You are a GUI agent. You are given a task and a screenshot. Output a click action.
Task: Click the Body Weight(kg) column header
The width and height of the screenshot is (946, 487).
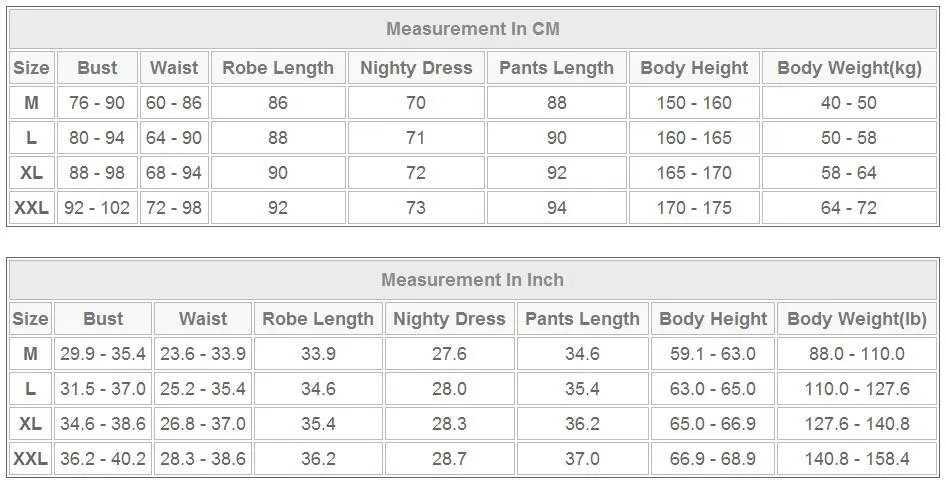click(x=849, y=68)
